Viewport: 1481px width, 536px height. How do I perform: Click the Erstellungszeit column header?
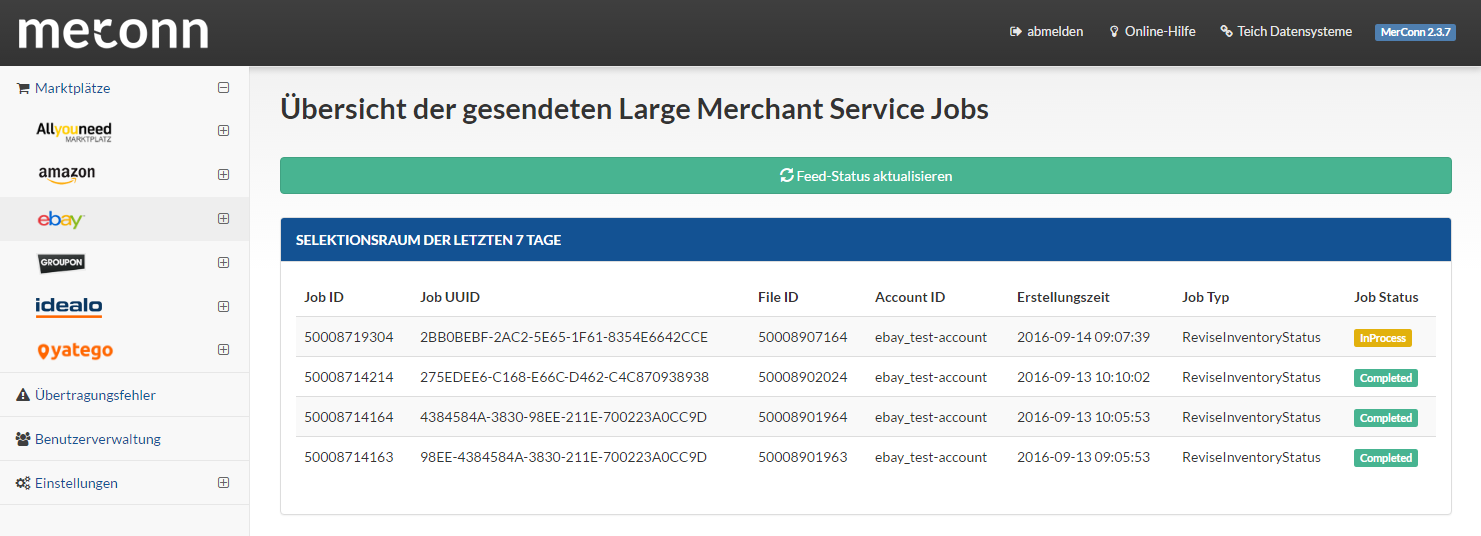1063,297
